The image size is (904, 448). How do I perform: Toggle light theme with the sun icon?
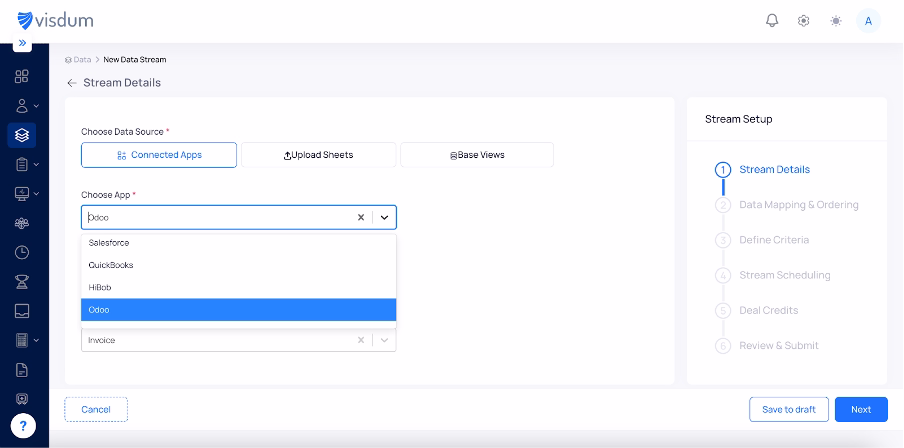coord(835,21)
